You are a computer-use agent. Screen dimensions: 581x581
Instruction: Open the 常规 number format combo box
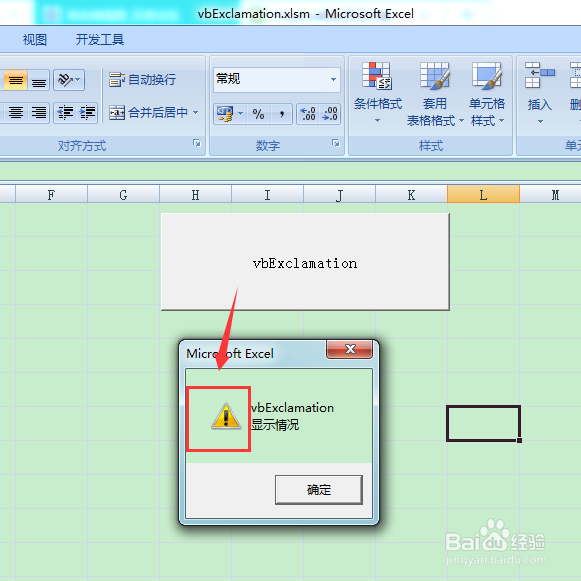pyautogui.click(x=277, y=79)
